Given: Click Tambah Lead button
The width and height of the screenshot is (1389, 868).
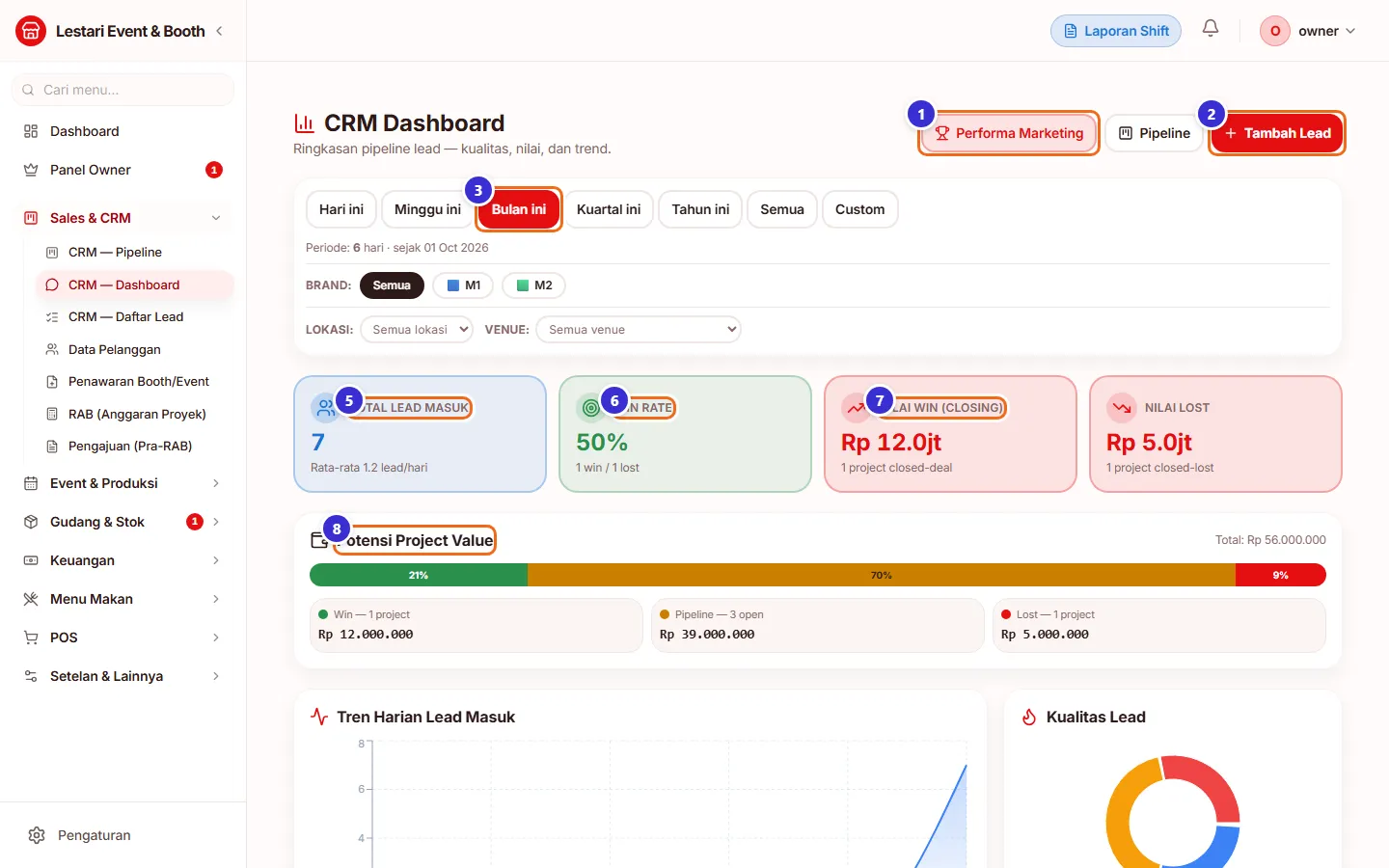Looking at the screenshot, I should pyautogui.click(x=1277, y=133).
